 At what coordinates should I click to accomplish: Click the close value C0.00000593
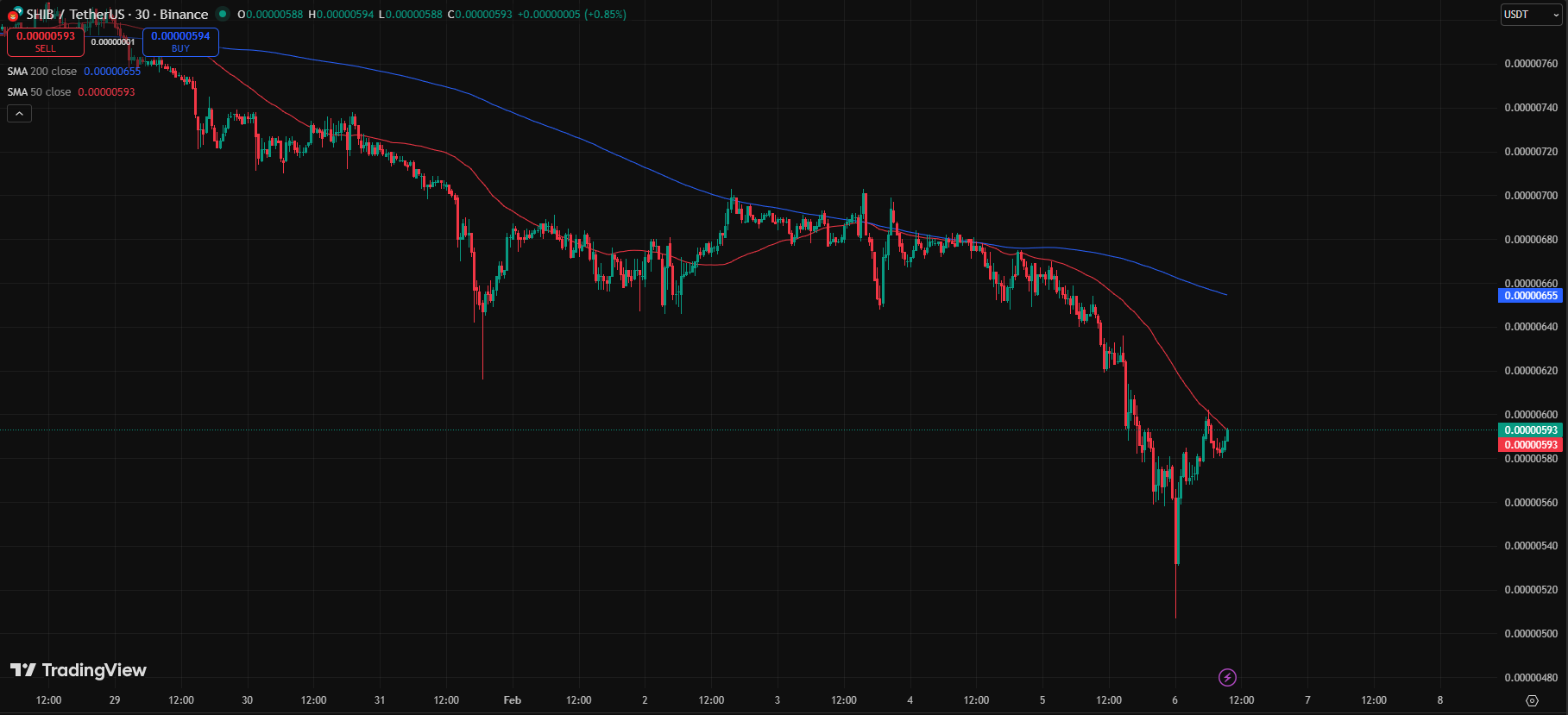pyautogui.click(x=480, y=15)
